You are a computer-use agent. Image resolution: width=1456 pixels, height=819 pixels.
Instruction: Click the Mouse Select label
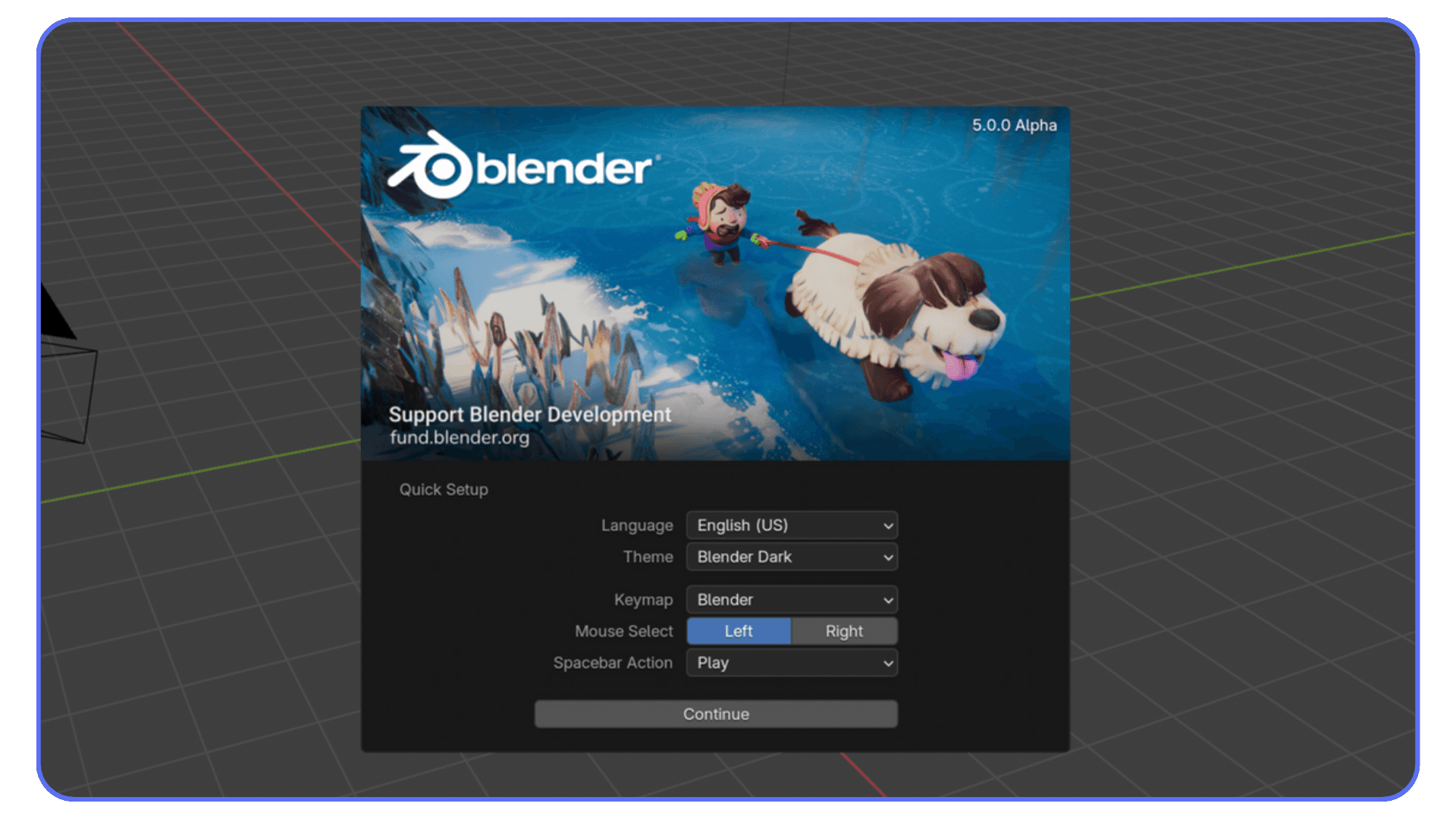[x=623, y=631]
